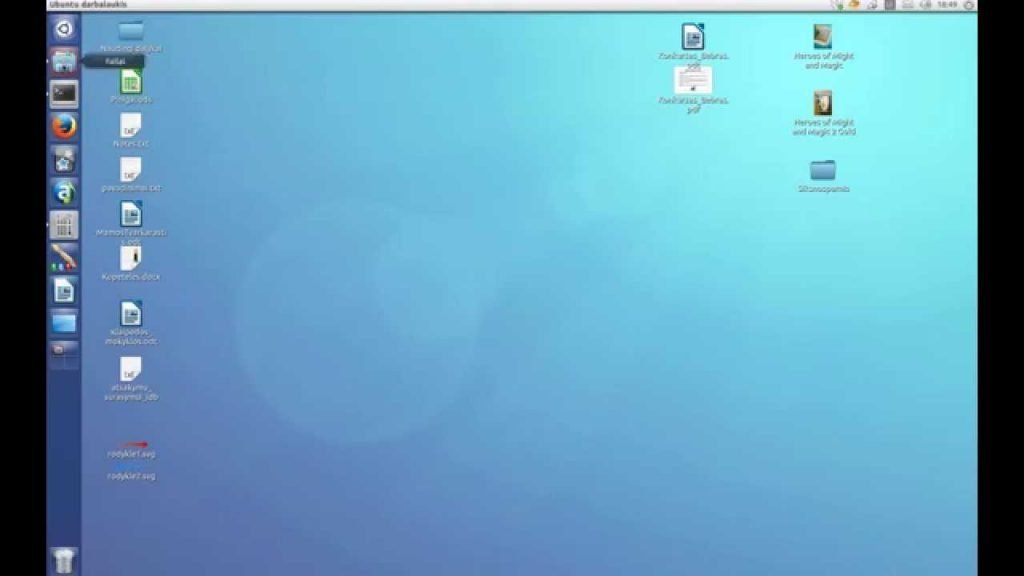
Task: Open the gray grid calculator-style launcher icon
Action: 63,225
